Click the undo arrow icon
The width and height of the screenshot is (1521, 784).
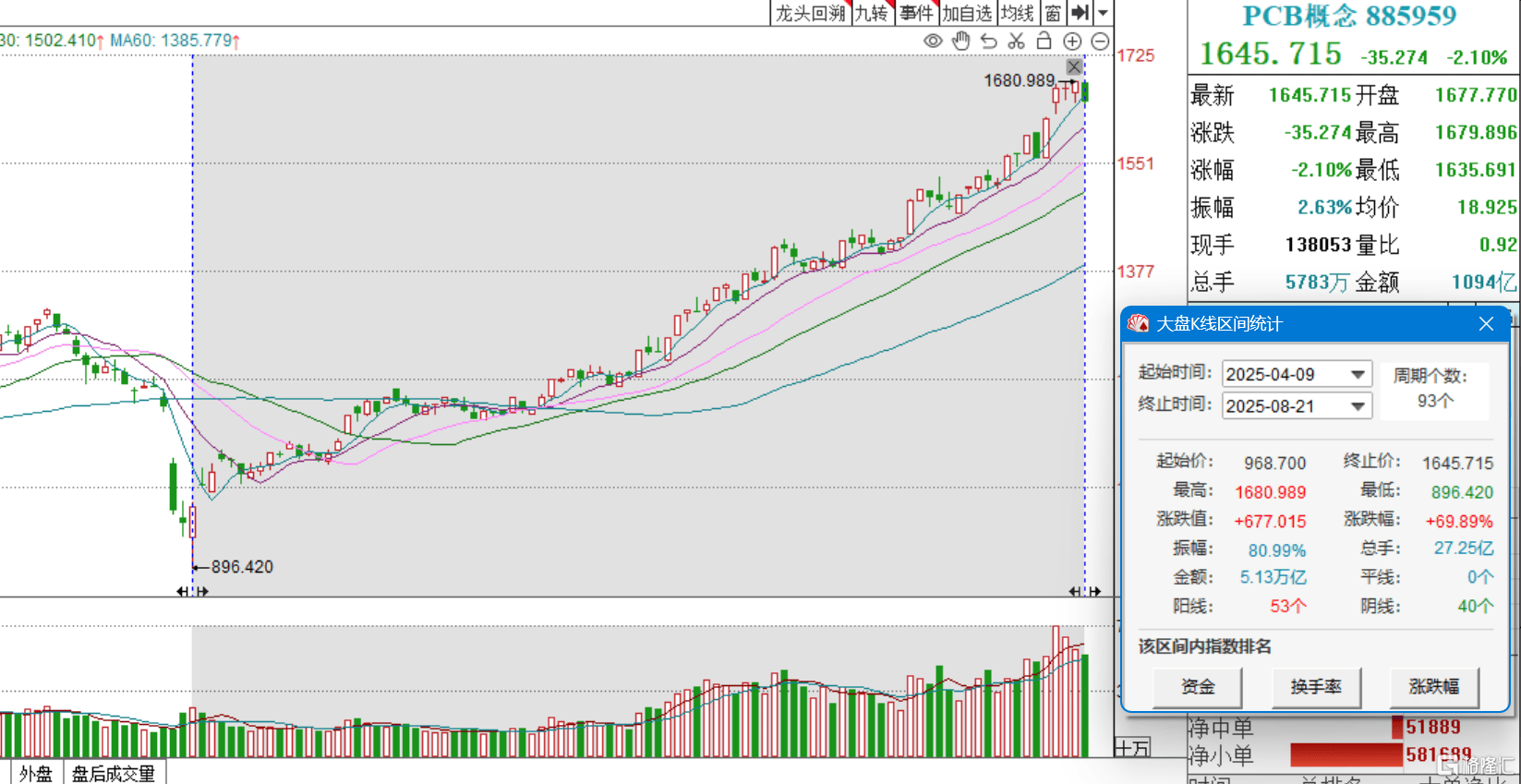[989, 41]
